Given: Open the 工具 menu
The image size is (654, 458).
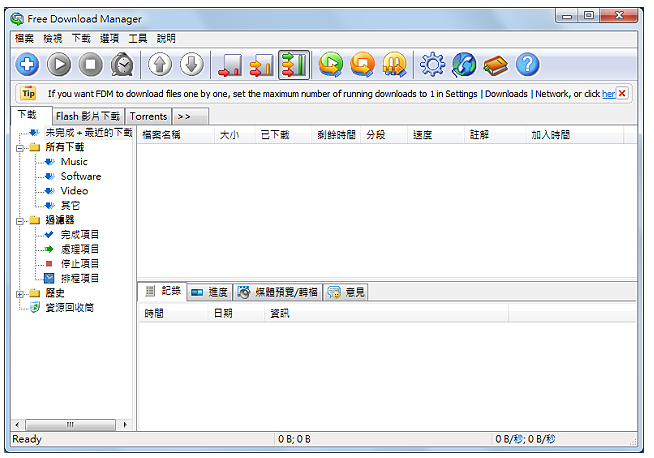Looking at the screenshot, I should pos(138,39).
